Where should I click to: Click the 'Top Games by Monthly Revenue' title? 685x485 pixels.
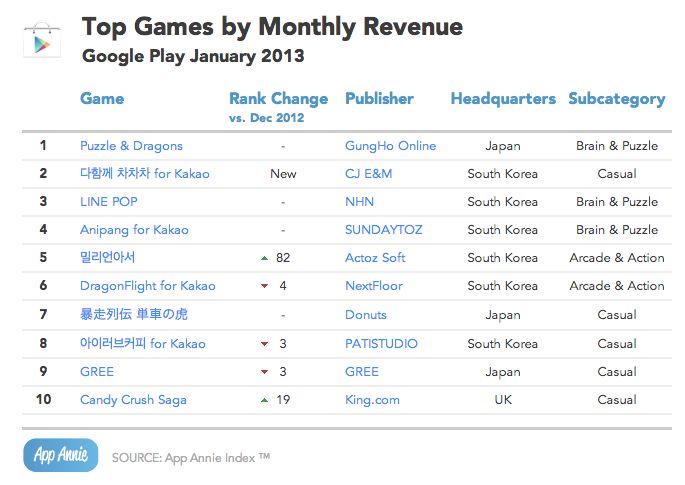pos(272,27)
